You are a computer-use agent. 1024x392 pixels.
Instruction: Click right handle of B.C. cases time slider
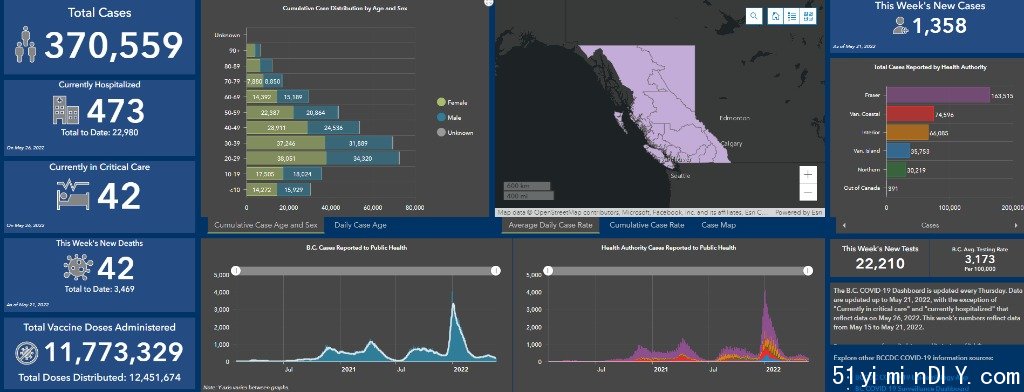(496, 270)
